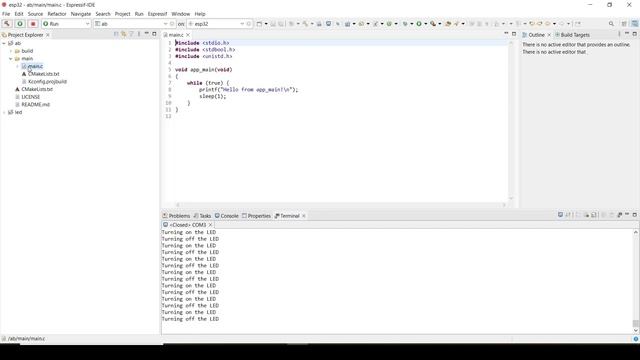Click the terminal vertical scrollbar
This screenshot has width=640, height=360.
click(636, 281)
